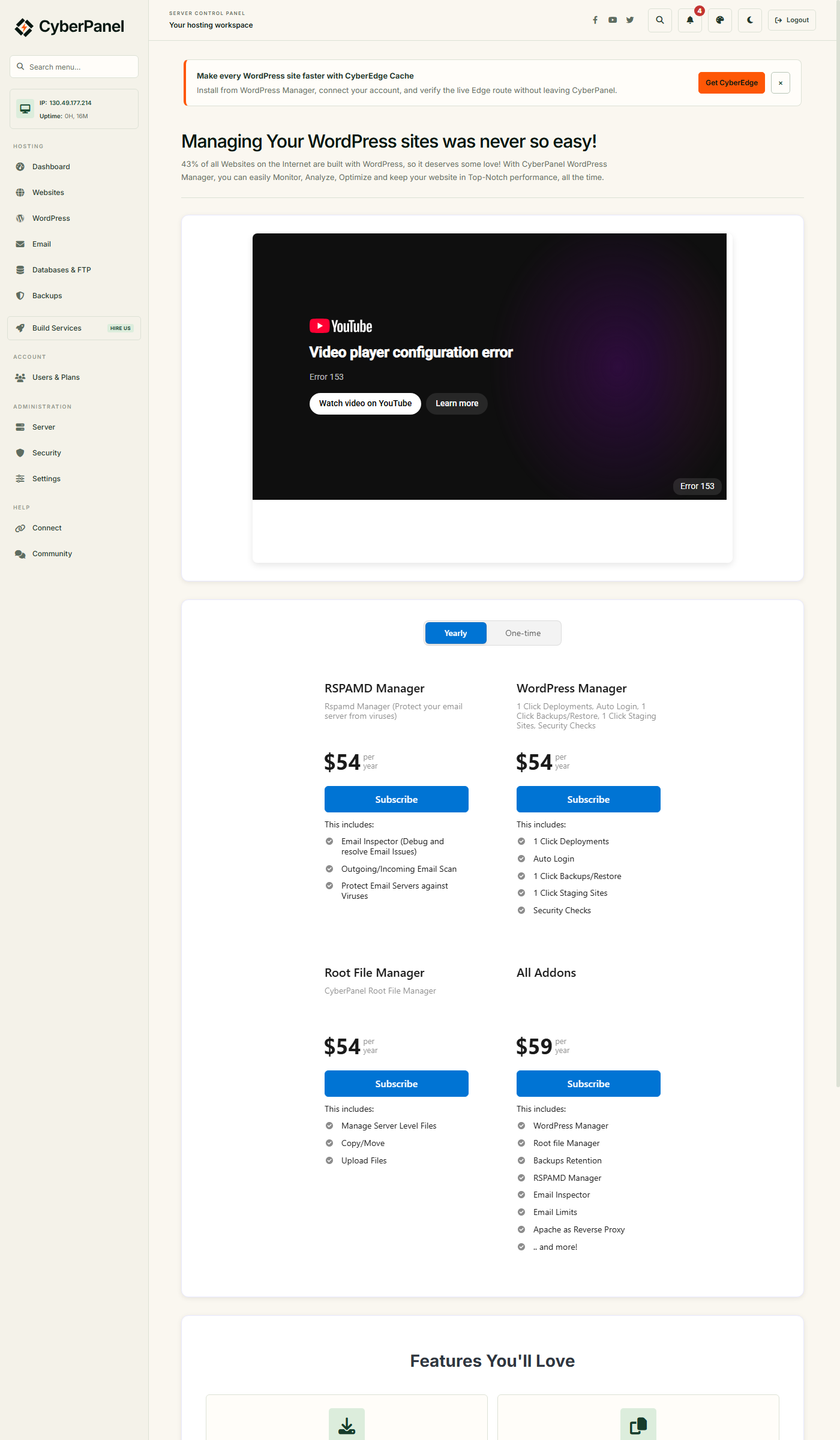The height and width of the screenshot is (1440, 840).
Task: Subscribe to All Addons
Action: [x=589, y=1084]
